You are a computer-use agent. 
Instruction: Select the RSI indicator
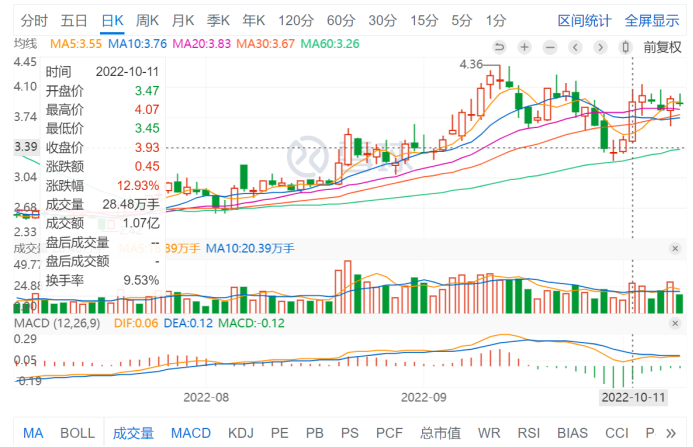point(528,433)
